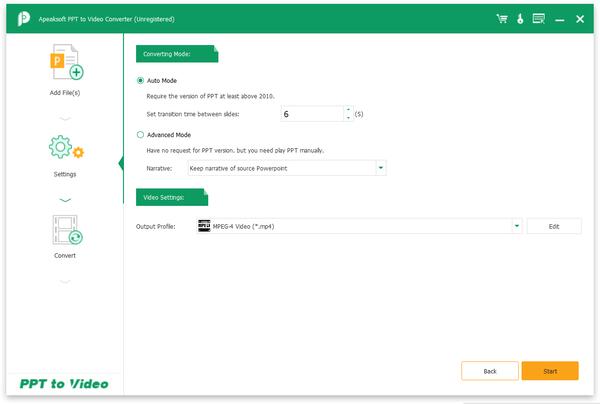Click the Back button

pyautogui.click(x=490, y=371)
